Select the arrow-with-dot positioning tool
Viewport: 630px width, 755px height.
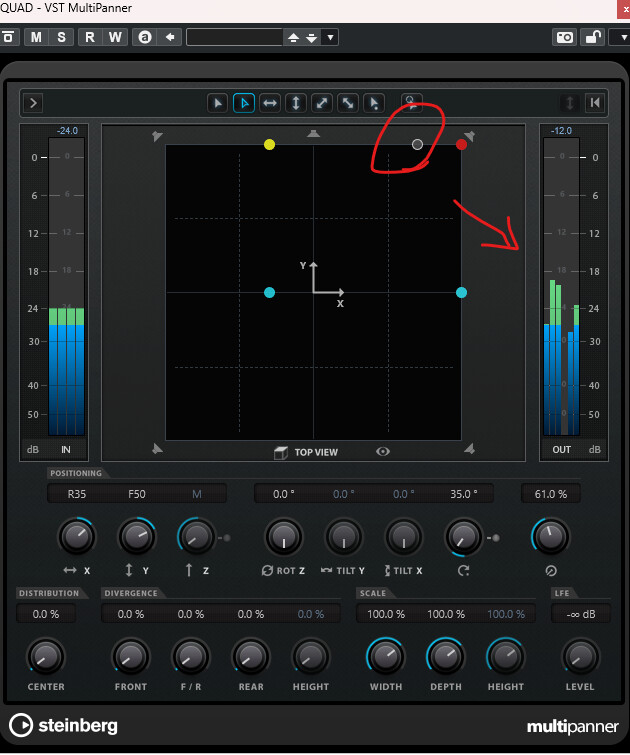coord(374,103)
